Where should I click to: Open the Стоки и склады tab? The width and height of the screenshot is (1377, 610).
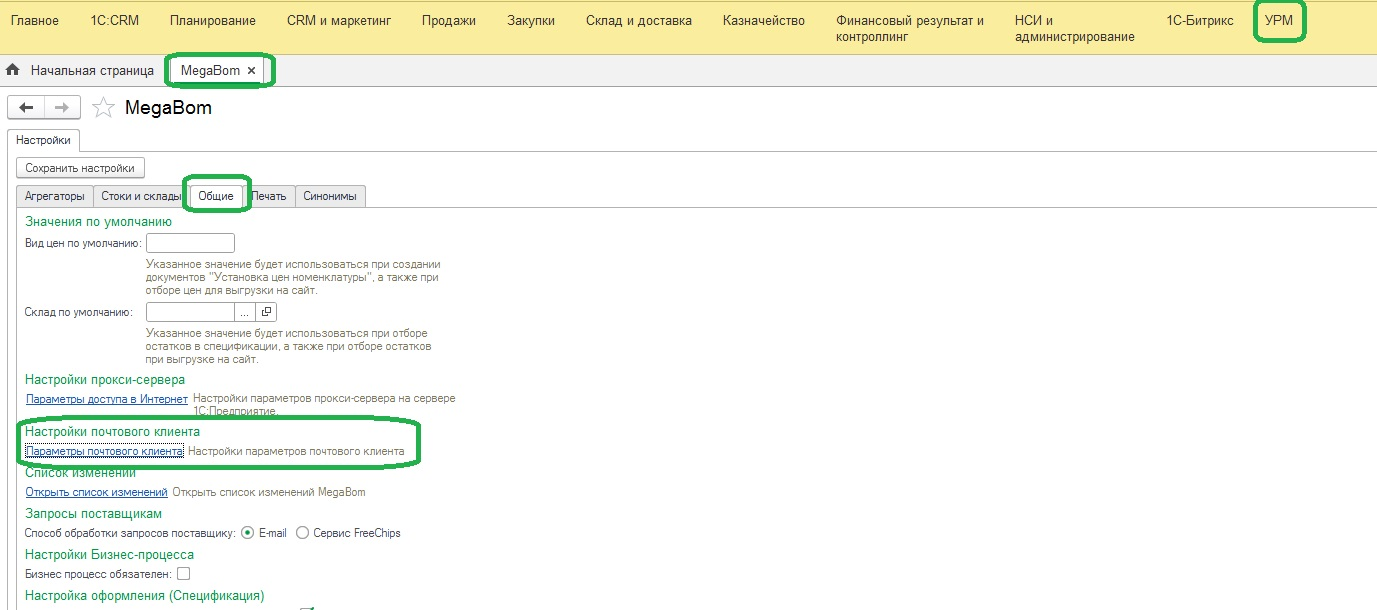coord(141,196)
